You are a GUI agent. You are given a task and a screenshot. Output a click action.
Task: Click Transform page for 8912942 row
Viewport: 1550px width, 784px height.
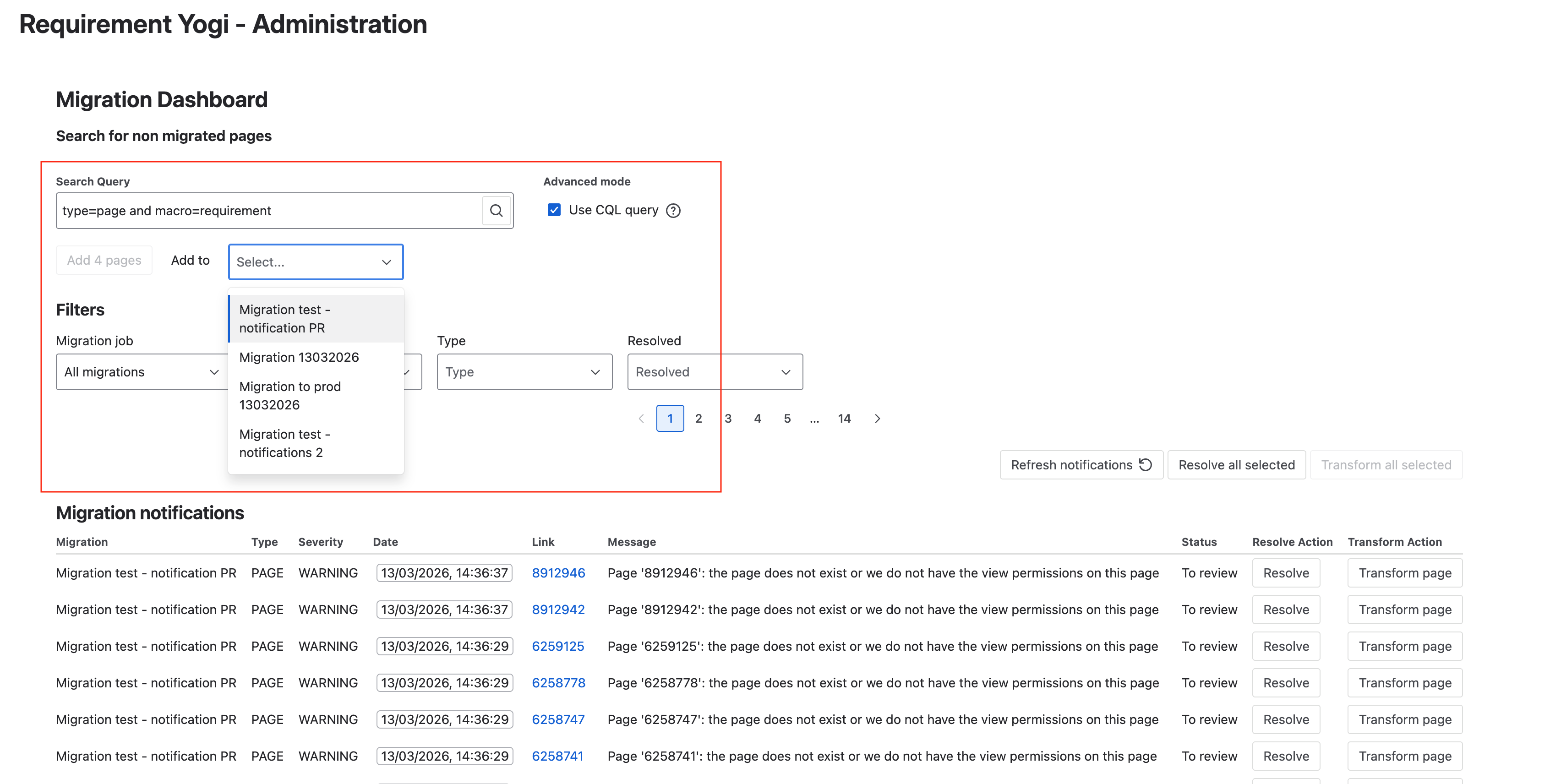pos(1404,610)
